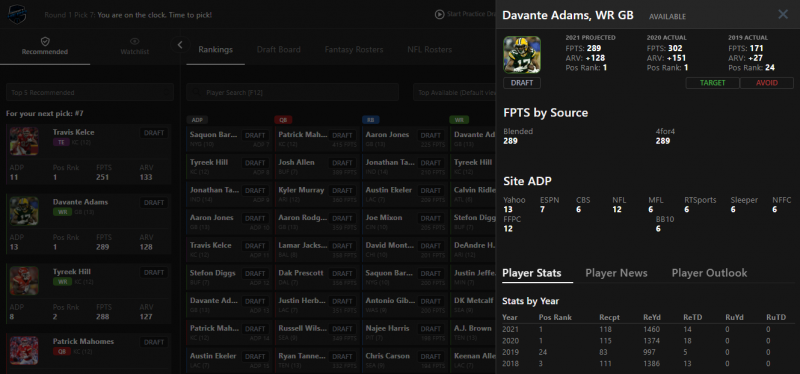Draft Lamar Jackson in QB column
This screenshot has height=374, width=800.
tap(343, 246)
